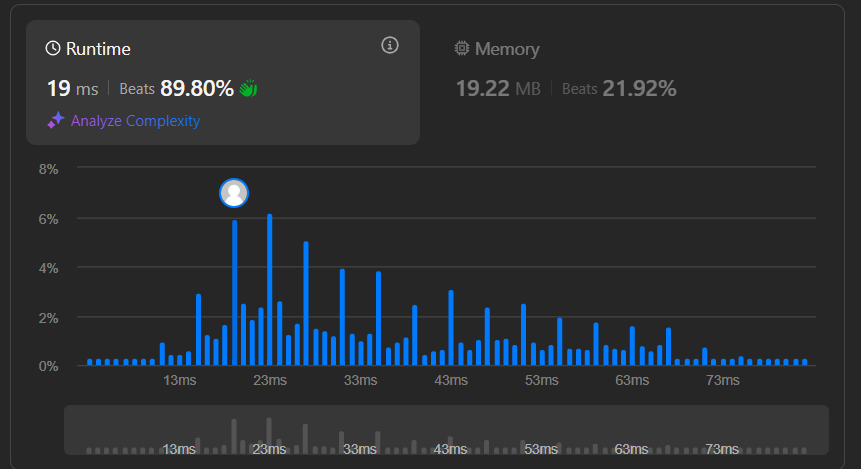Click the user avatar marker above the chart
The width and height of the screenshot is (861, 469).
click(234, 193)
